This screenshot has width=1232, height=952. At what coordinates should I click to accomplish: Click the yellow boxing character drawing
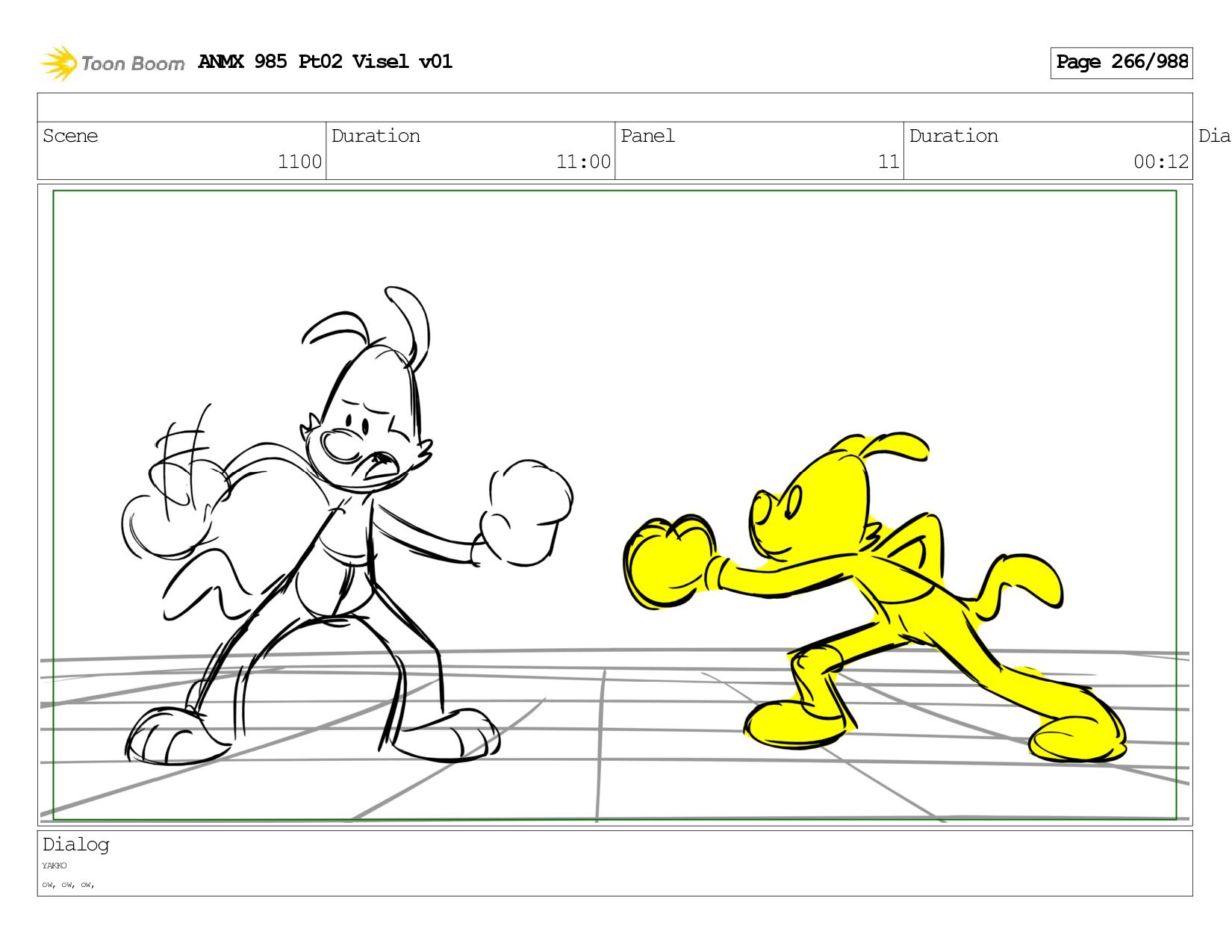coord(874,597)
